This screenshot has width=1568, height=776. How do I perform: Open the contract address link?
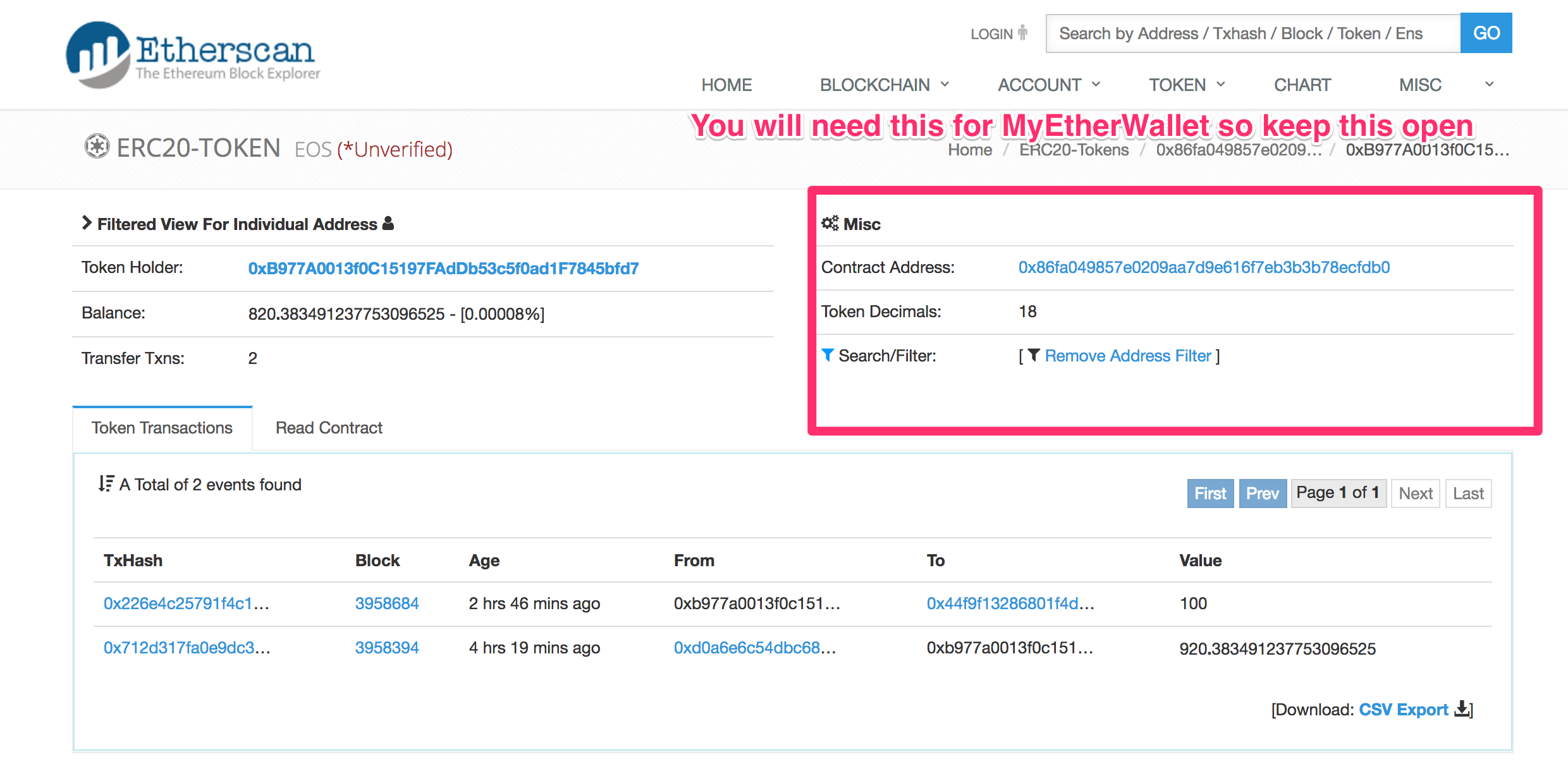[x=1204, y=267]
